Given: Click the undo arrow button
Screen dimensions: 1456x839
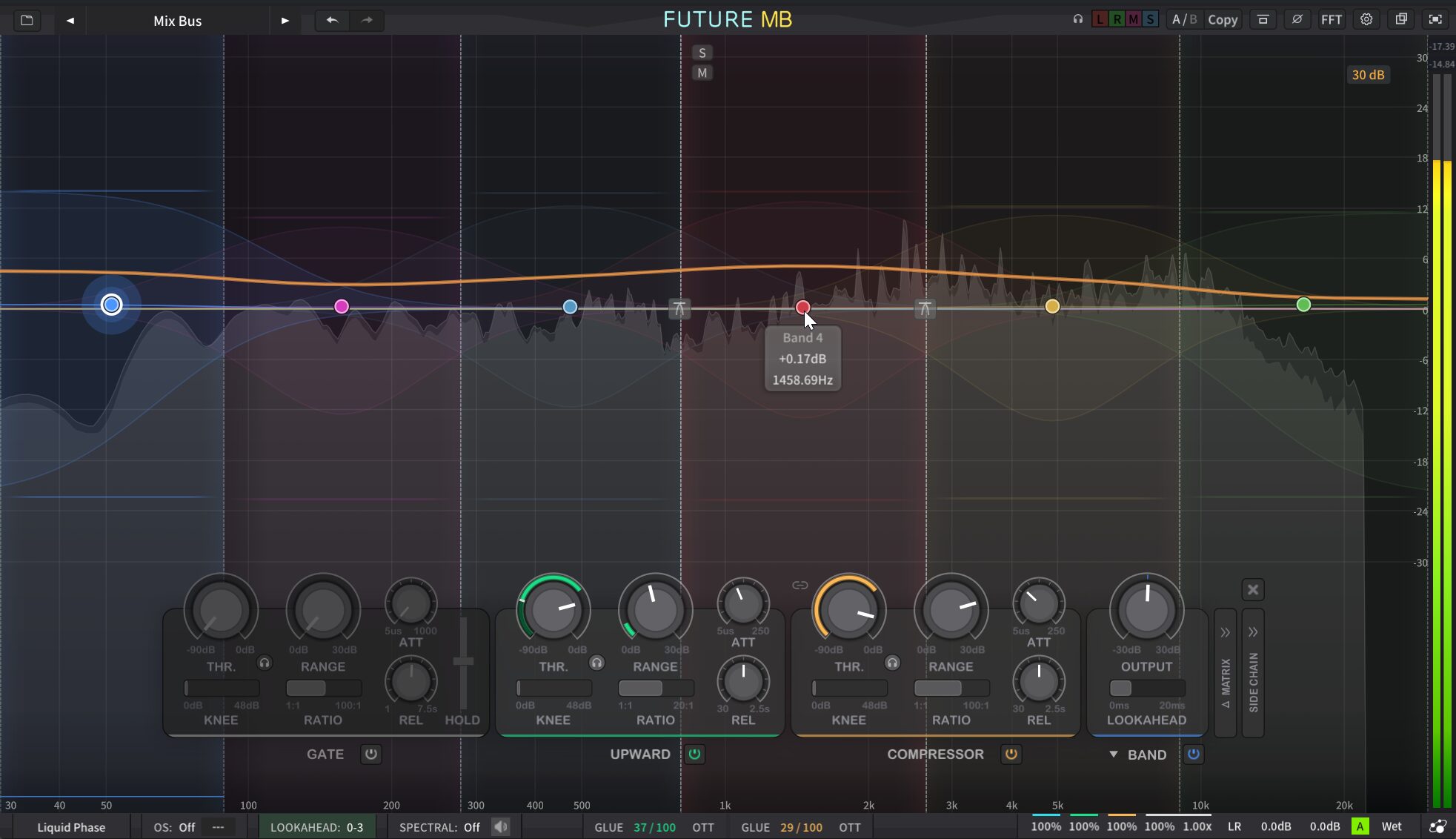Looking at the screenshot, I should click(x=332, y=20).
